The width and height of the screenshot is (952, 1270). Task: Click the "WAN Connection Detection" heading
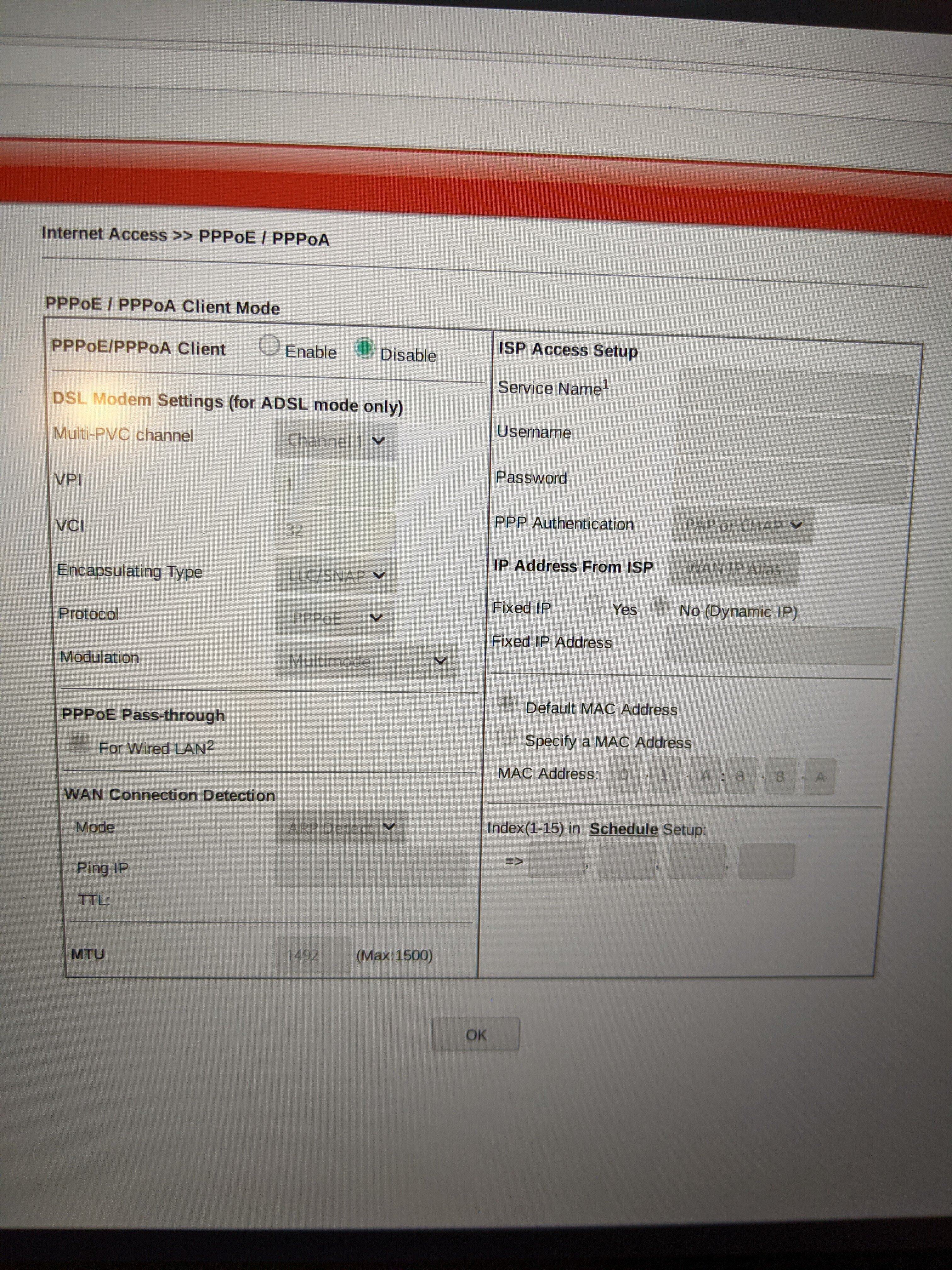(169, 795)
